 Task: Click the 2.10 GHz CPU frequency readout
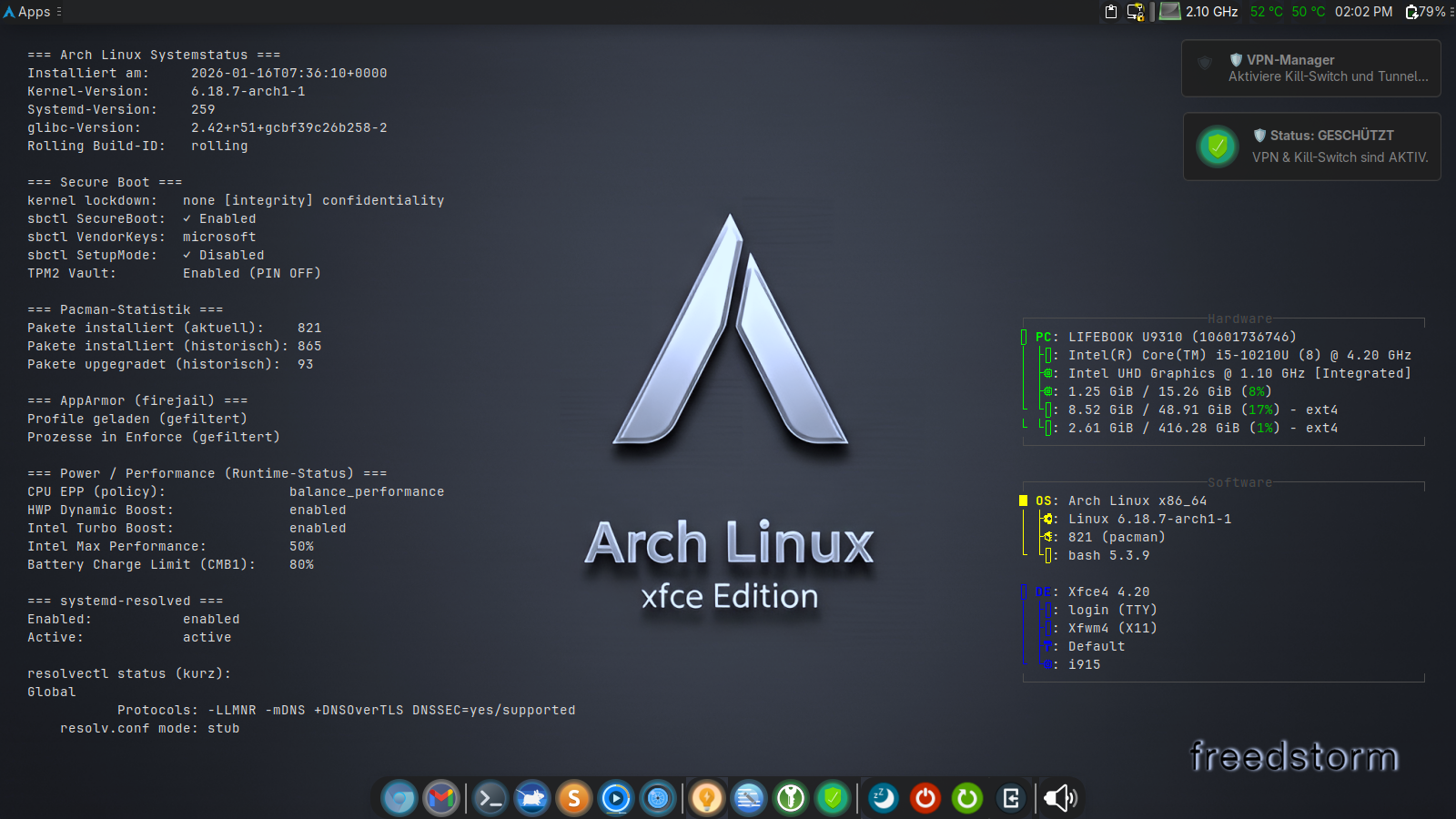1212,12
